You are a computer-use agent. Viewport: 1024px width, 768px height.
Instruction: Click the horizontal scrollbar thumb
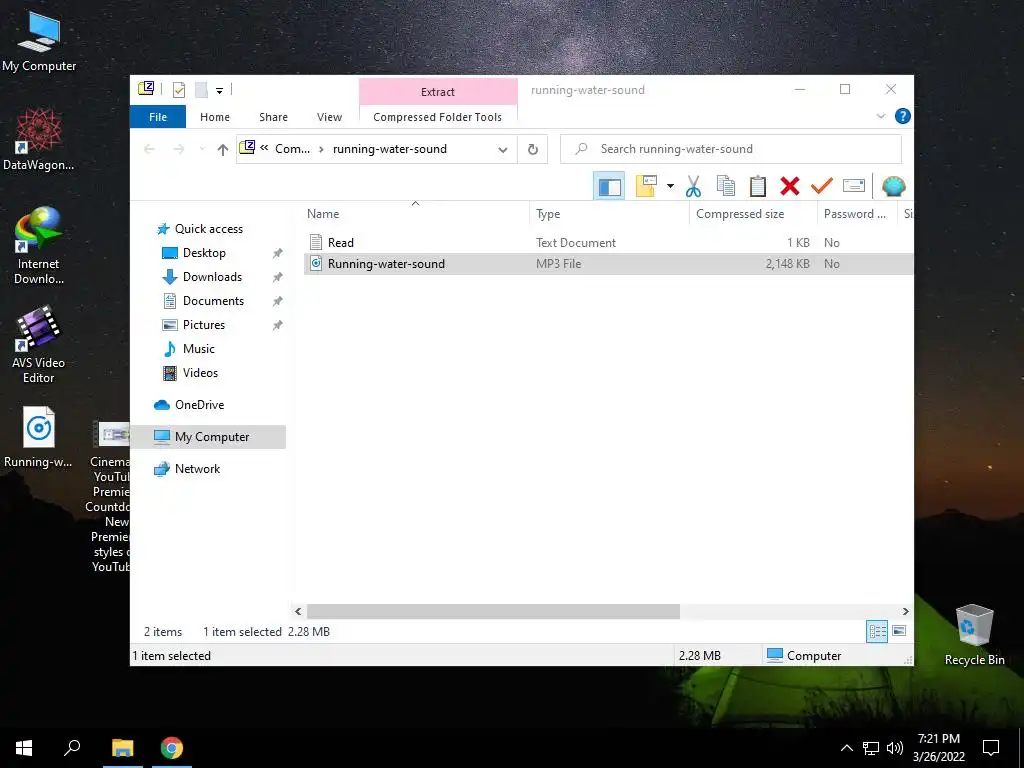click(x=493, y=611)
